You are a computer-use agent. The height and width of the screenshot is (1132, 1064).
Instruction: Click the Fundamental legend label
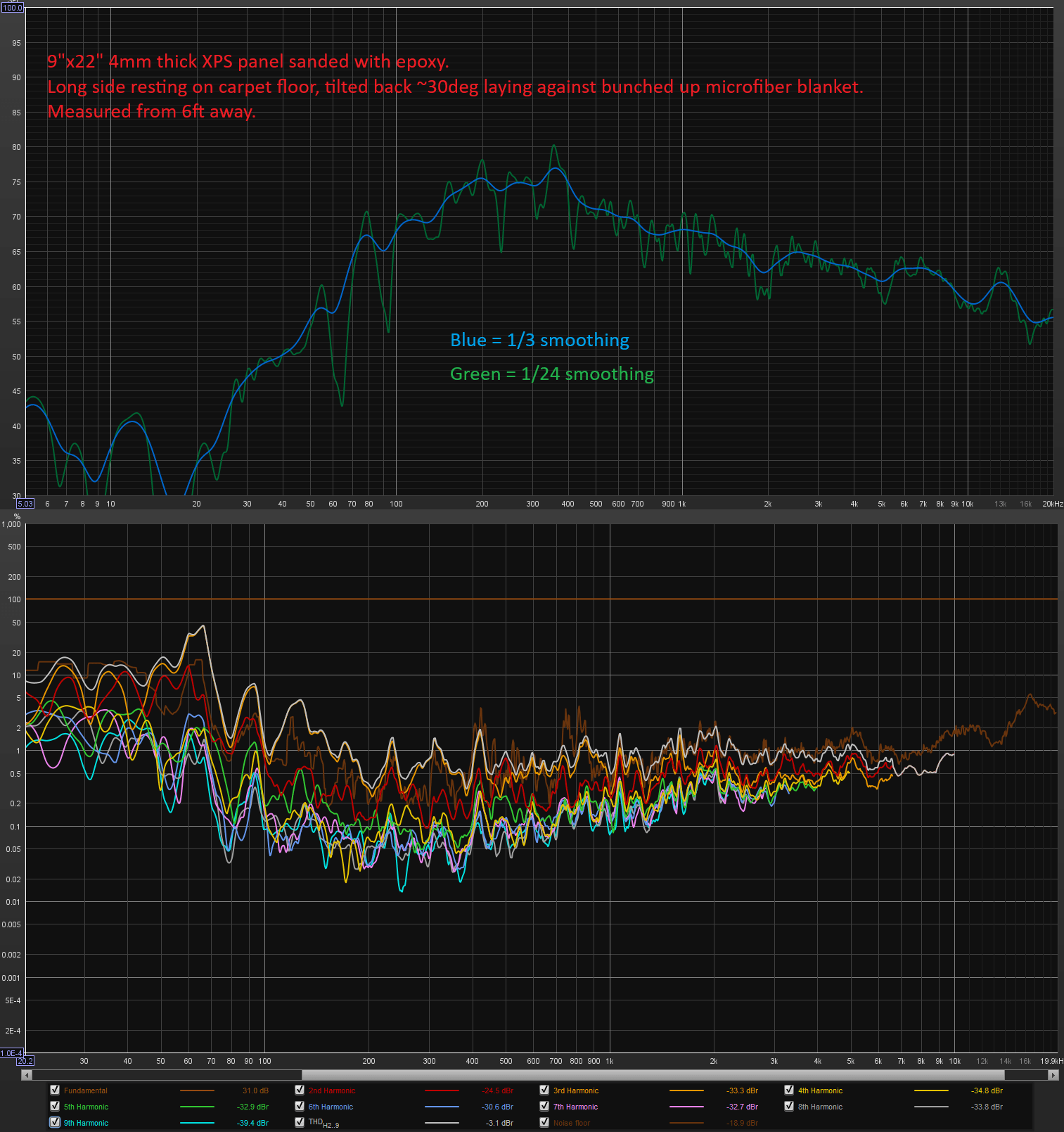coord(86,1090)
